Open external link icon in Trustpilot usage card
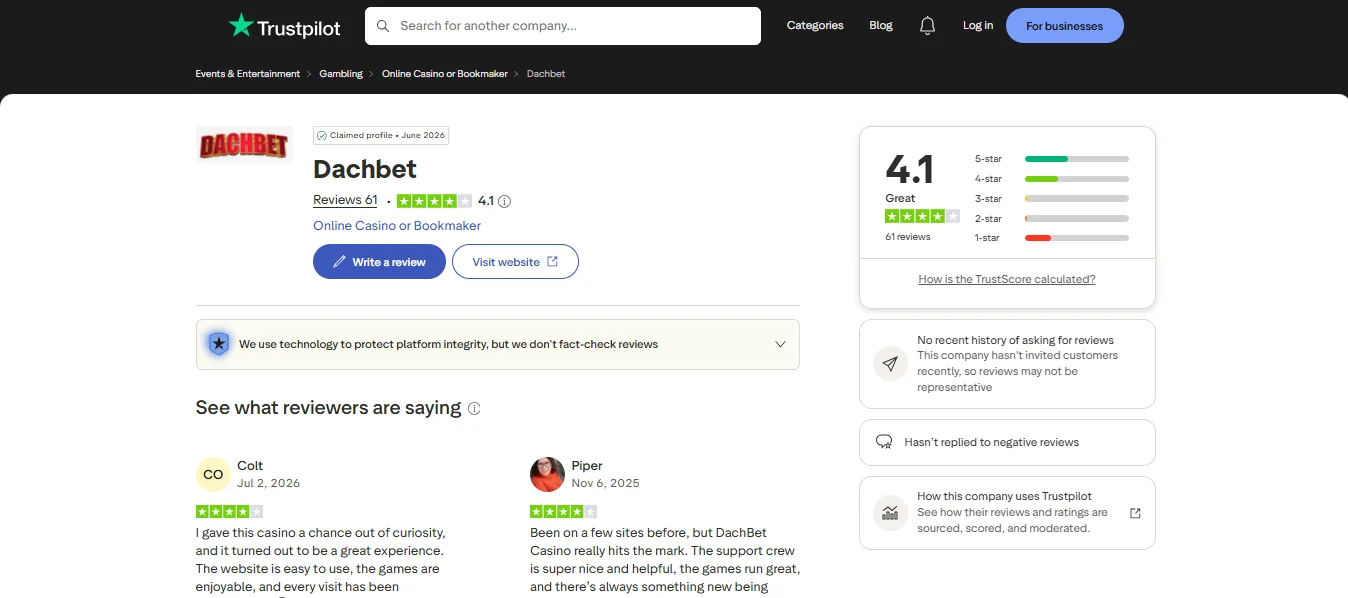 click(x=1135, y=513)
